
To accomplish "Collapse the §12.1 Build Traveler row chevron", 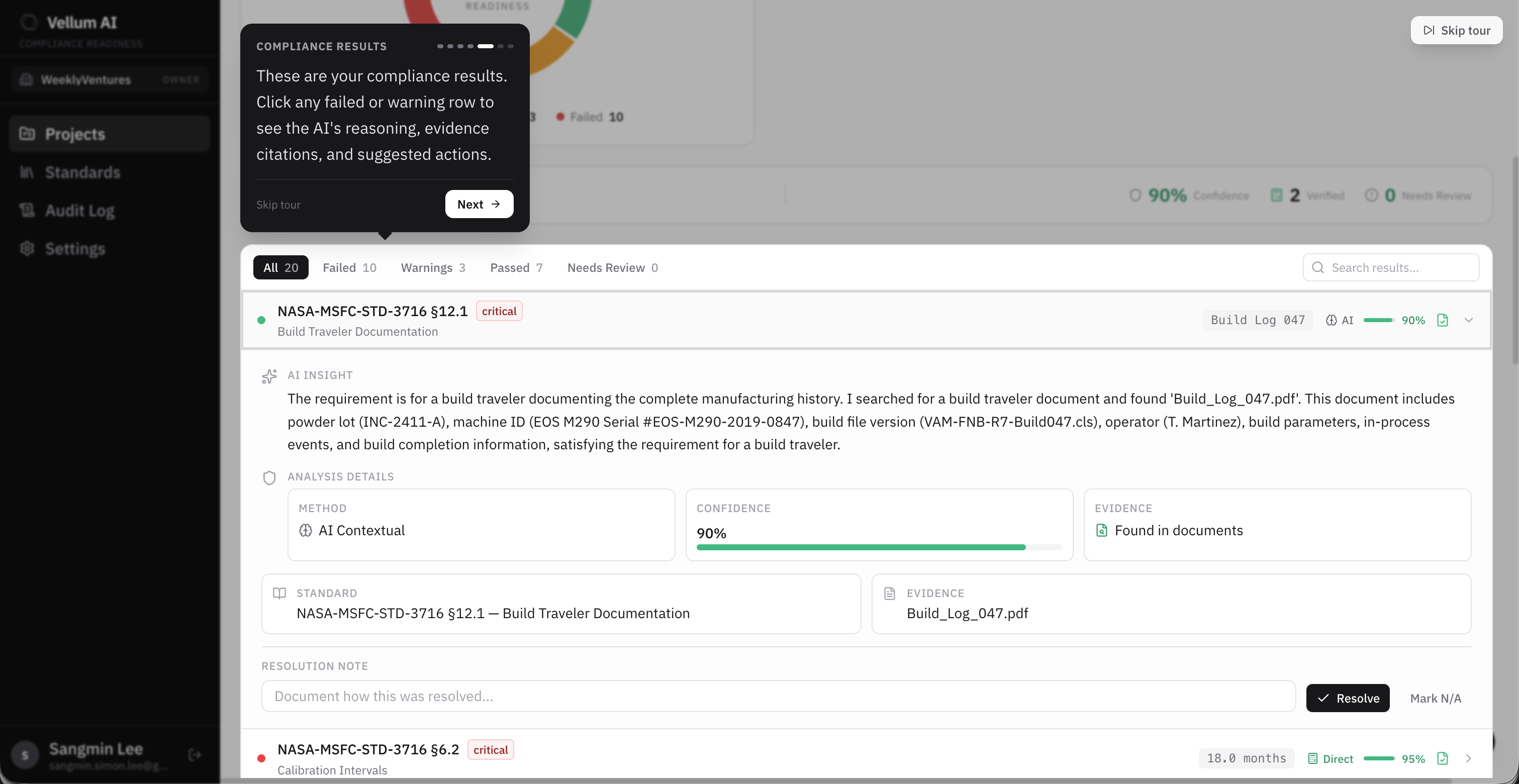I will click(1468, 320).
